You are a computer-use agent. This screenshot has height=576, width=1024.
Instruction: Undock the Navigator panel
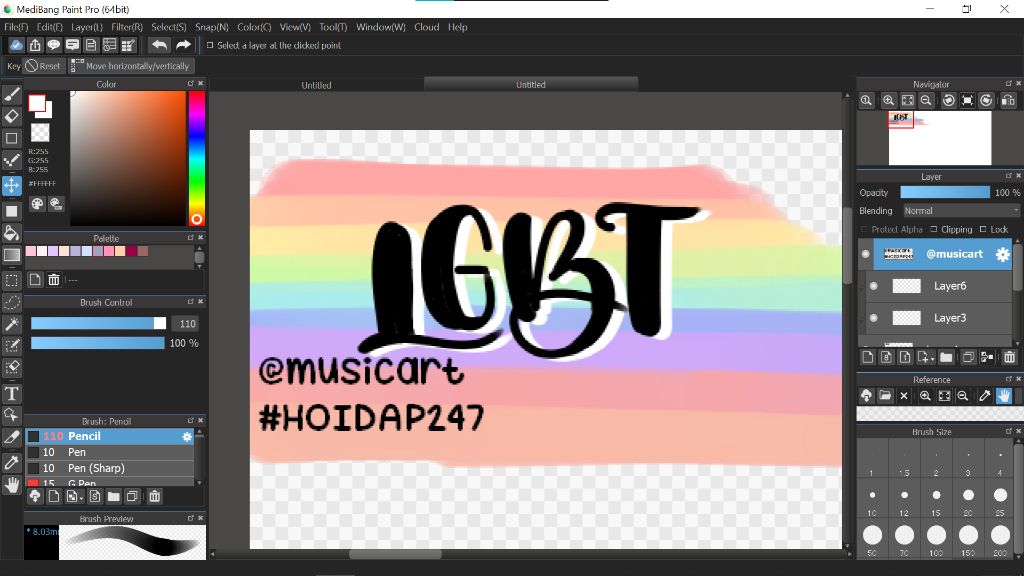pos(1009,84)
